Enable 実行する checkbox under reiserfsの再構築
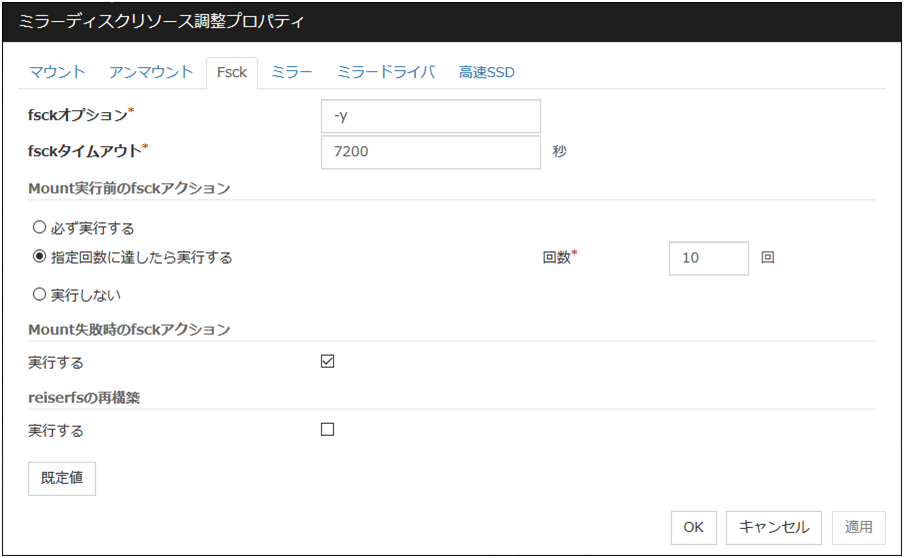Image resolution: width=904 pixels, height=558 pixels. [x=327, y=430]
